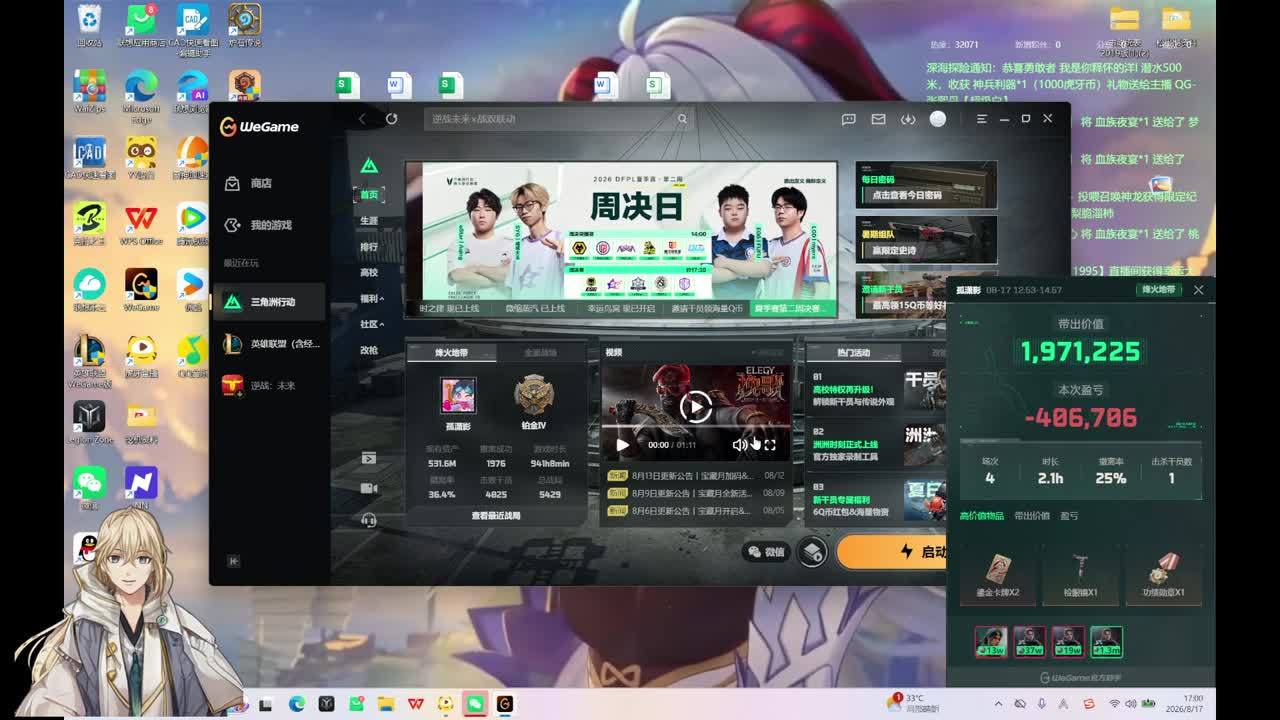The image size is (1280, 720).
Task: Go back using the WeGame back arrow
Action: tap(362, 119)
